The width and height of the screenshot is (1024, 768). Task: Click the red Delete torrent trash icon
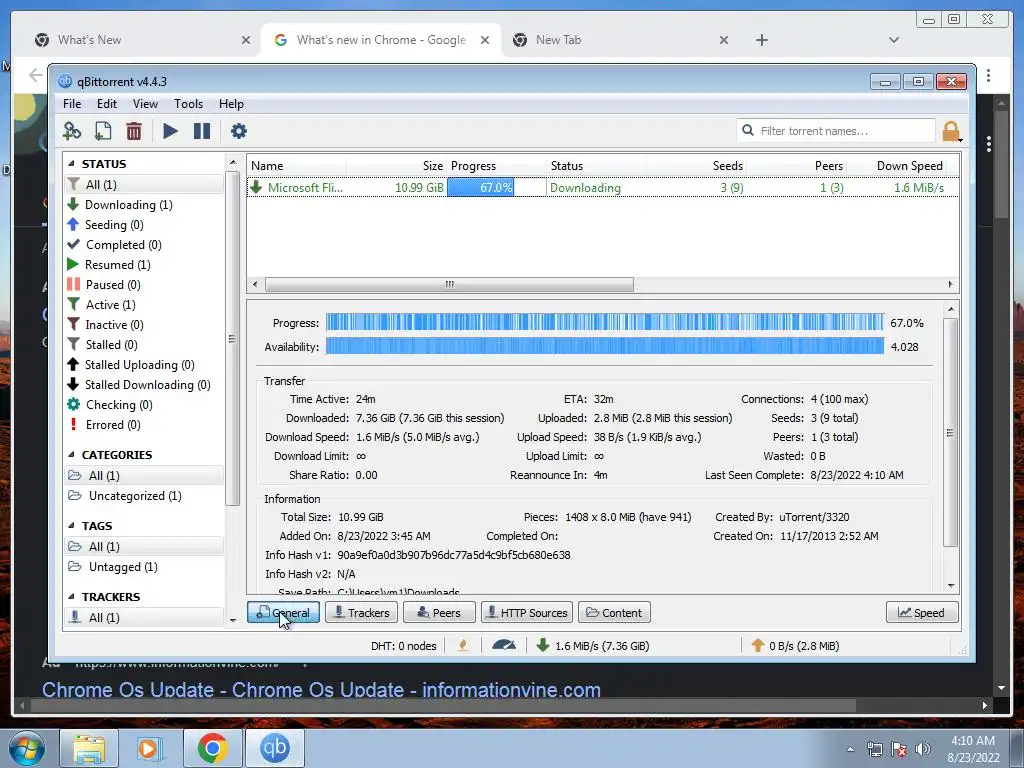pos(134,131)
